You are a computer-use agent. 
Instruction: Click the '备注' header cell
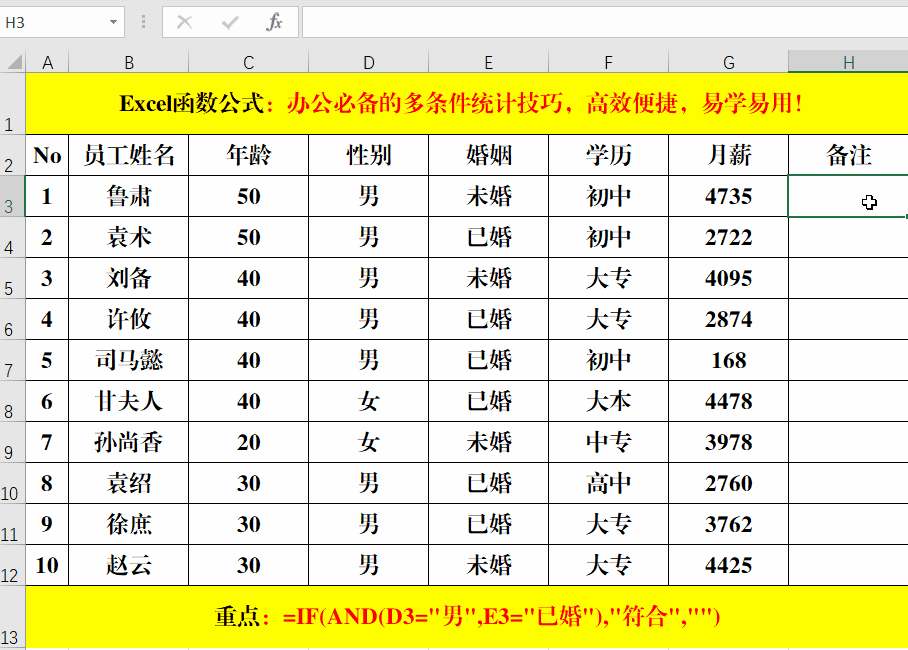tap(848, 155)
